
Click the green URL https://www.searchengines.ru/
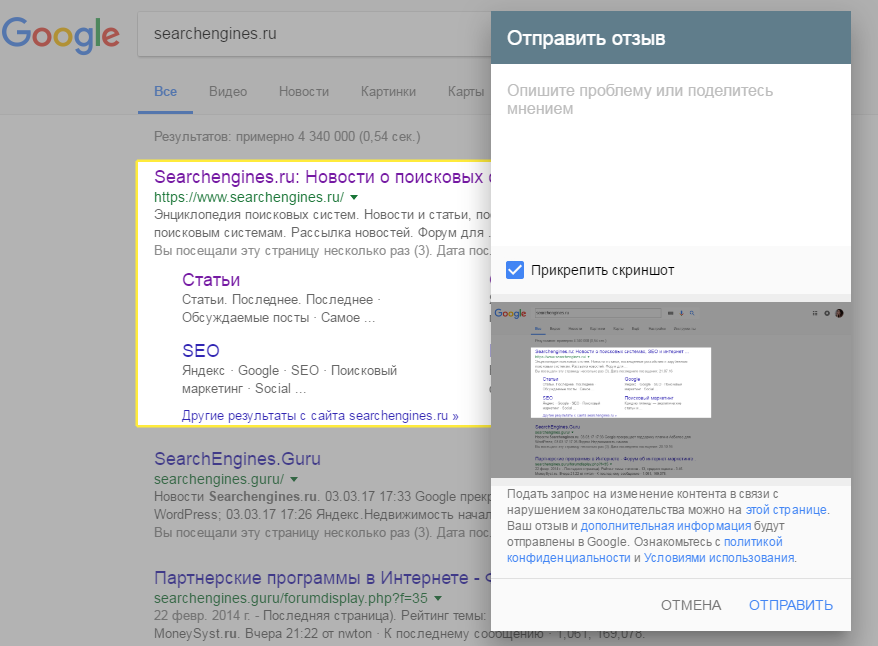tap(249, 197)
